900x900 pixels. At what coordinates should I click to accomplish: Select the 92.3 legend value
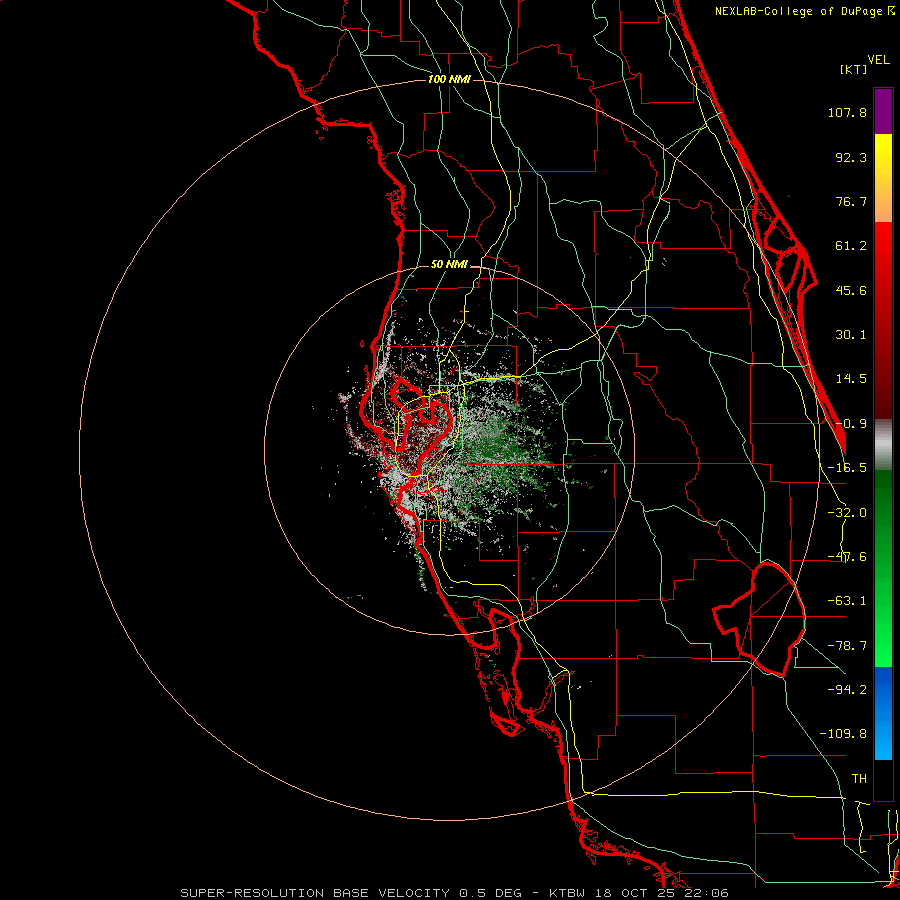pos(851,157)
